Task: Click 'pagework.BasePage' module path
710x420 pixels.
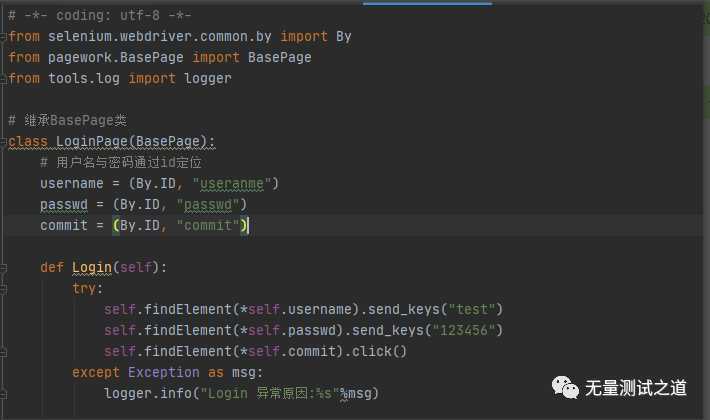Action: point(115,57)
